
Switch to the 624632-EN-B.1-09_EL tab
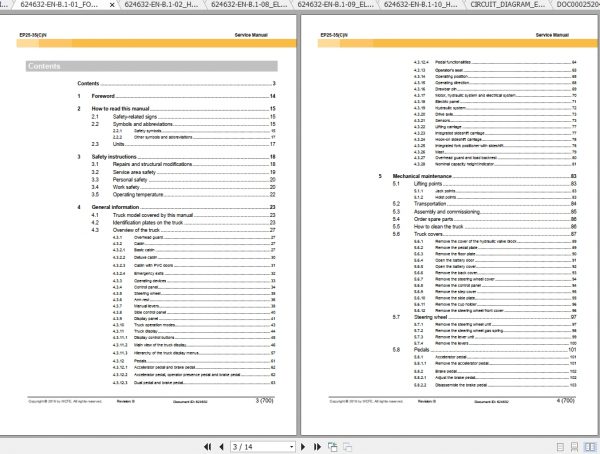335,5
